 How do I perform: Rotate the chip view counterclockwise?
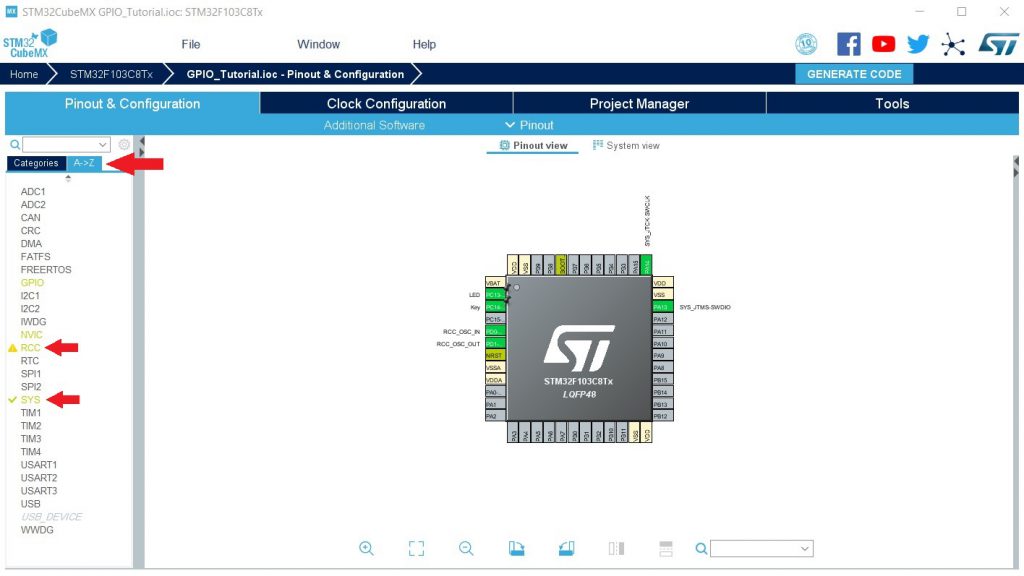pos(566,548)
